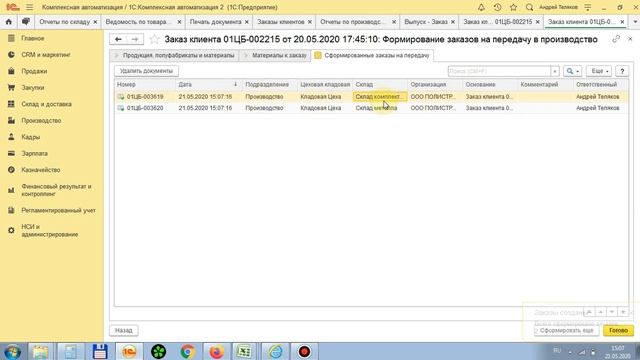Open favorites star in title bar
The image size is (640, 360).
pos(513,7)
